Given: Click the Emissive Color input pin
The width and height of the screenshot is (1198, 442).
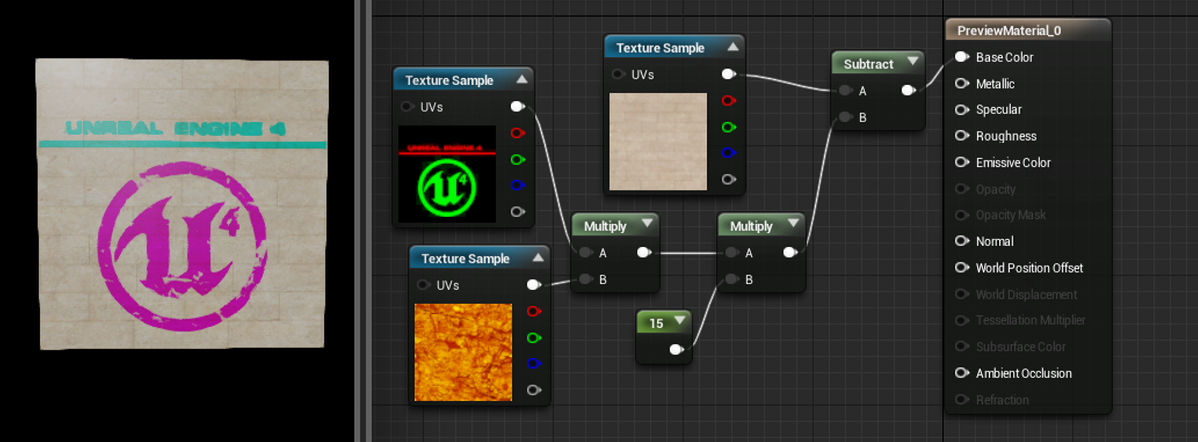Looking at the screenshot, I should pos(962,163).
